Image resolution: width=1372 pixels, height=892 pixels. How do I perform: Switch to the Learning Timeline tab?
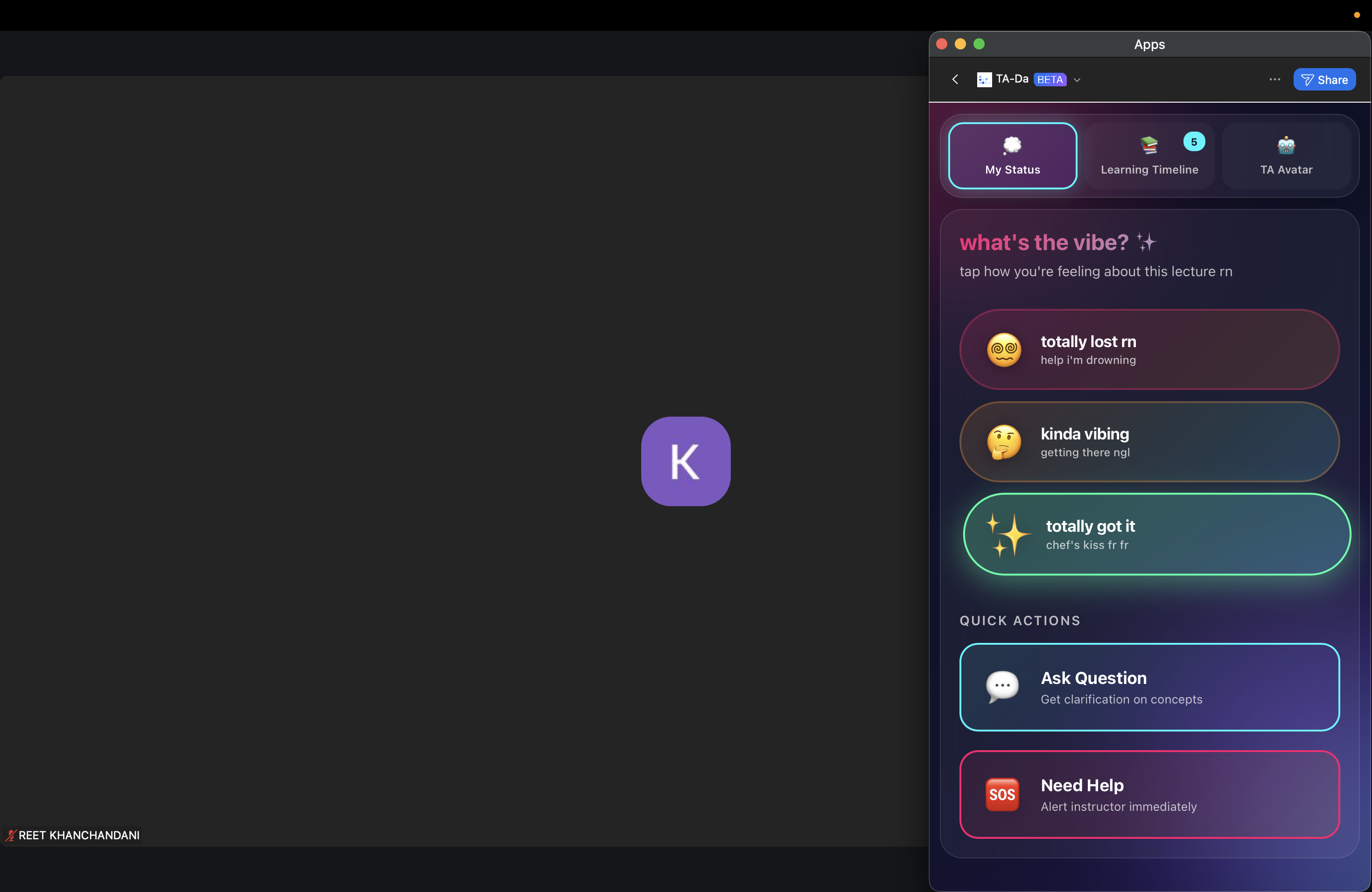pyautogui.click(x=1149, y=156)
